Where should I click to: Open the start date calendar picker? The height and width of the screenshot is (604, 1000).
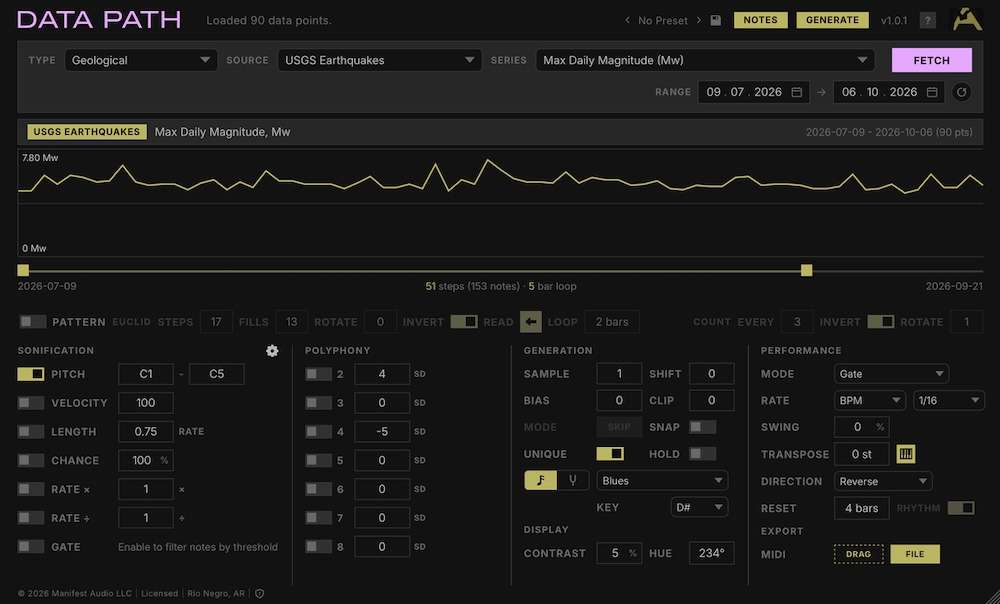[x=797, y=92]
